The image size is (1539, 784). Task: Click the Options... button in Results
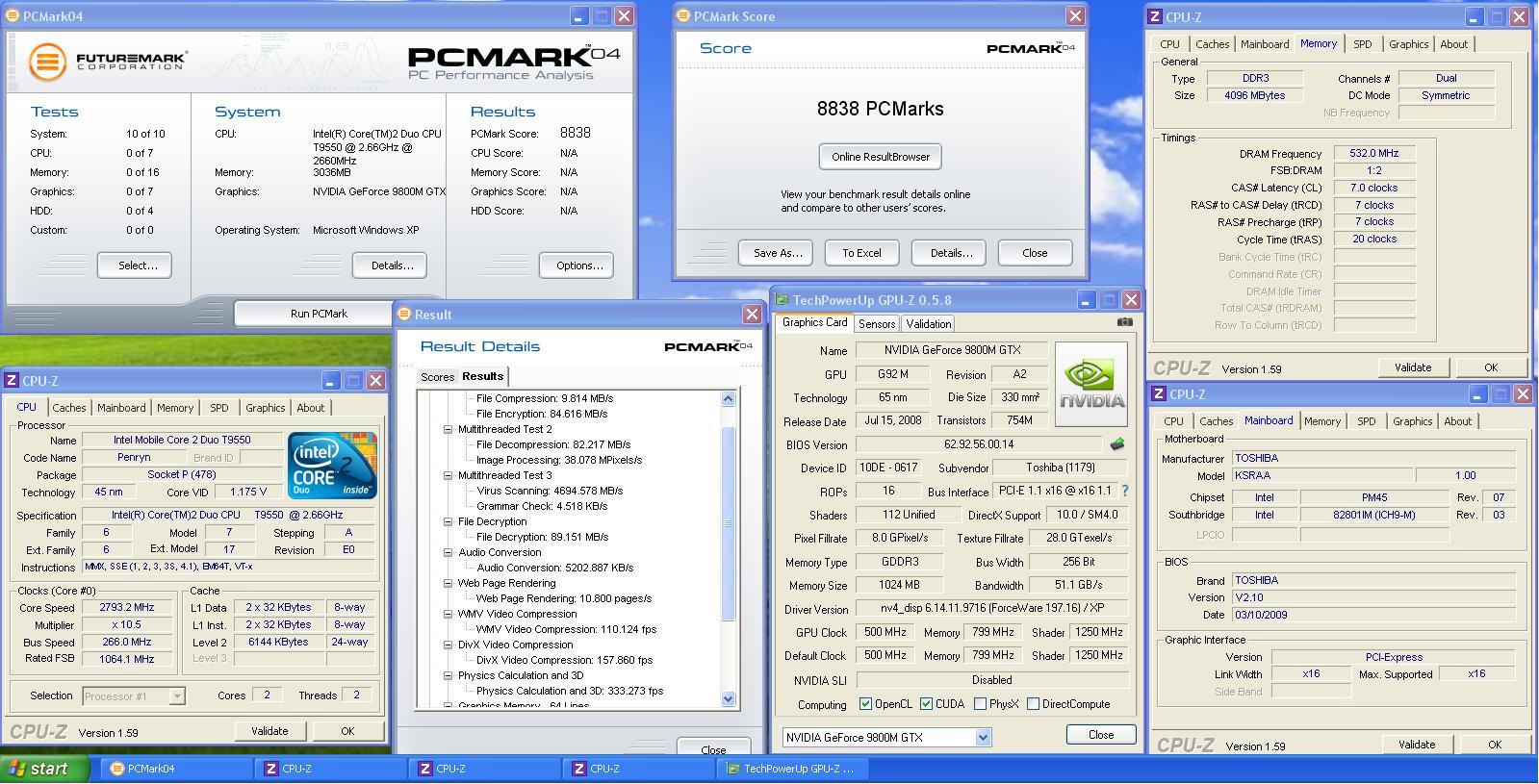click(x=577, y=266)
